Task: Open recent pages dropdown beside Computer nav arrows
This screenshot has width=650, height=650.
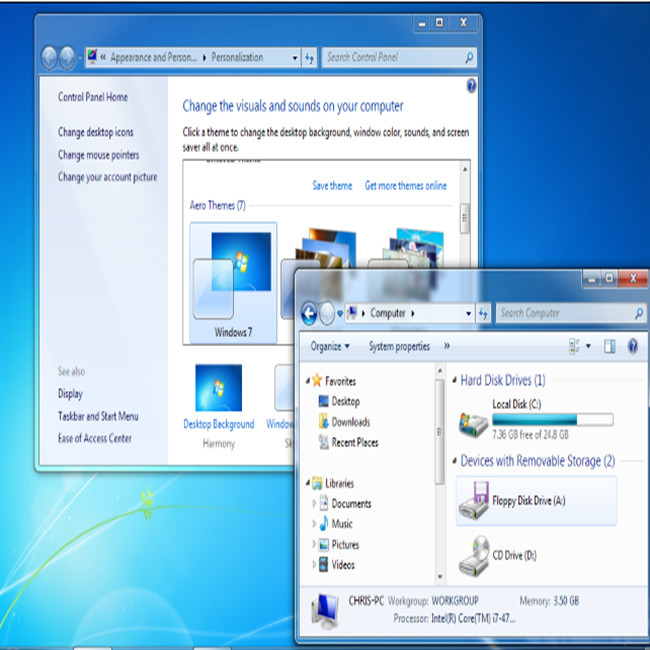Action: (340, 313)
